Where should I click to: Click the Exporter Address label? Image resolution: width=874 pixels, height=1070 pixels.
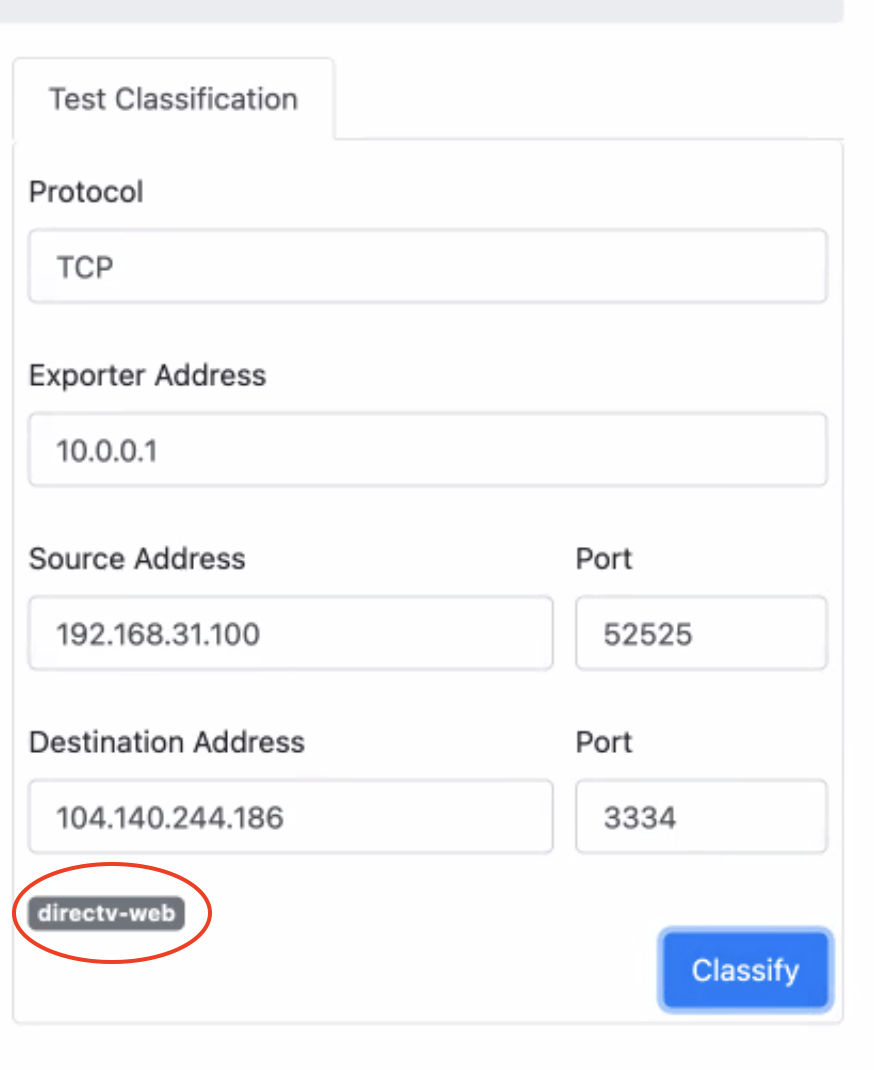coord(147,375)
